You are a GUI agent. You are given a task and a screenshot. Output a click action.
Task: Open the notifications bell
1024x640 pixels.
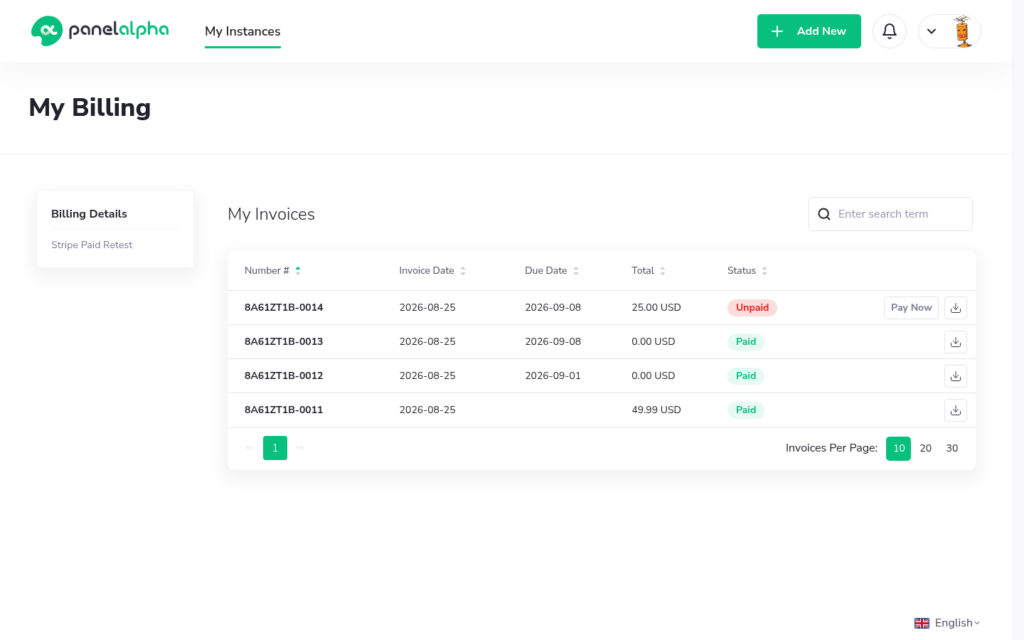(x=889, y=31)
